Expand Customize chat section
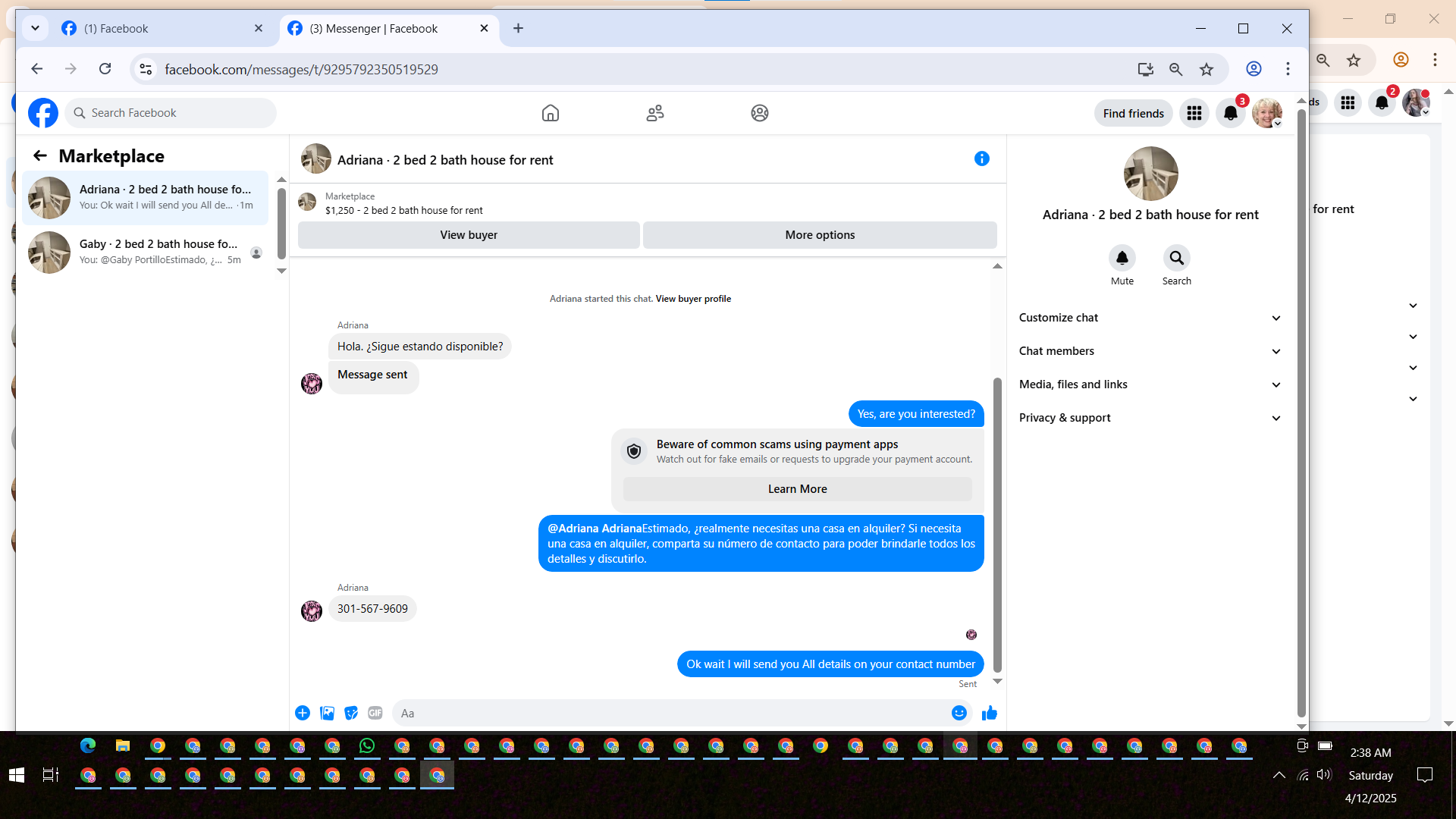The image size is (1456, 819). (x=1150, y=318)
